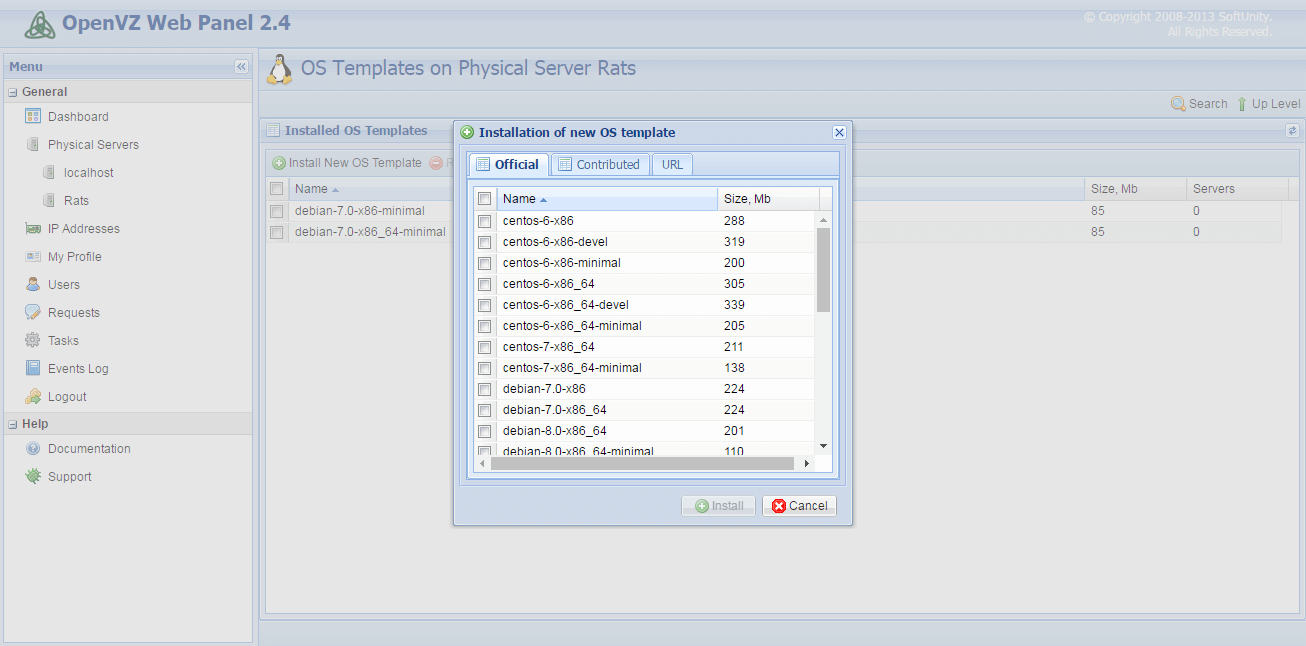Open IP Addresses via its icon
This screenshot has width=1306, height=646.
(32, 229)
